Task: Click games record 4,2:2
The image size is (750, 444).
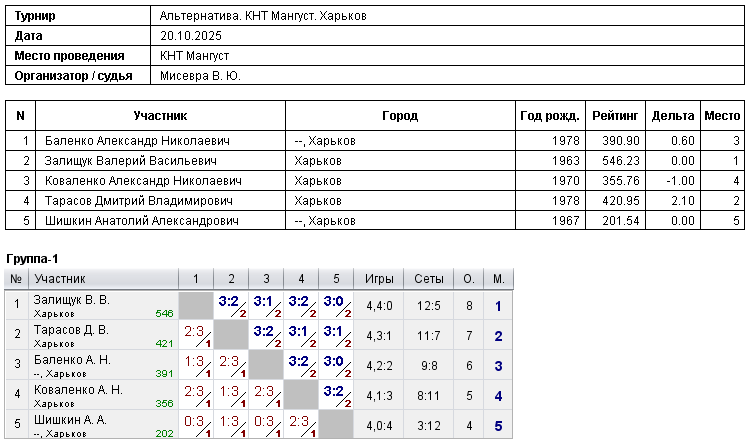Action: pos(379,366)
